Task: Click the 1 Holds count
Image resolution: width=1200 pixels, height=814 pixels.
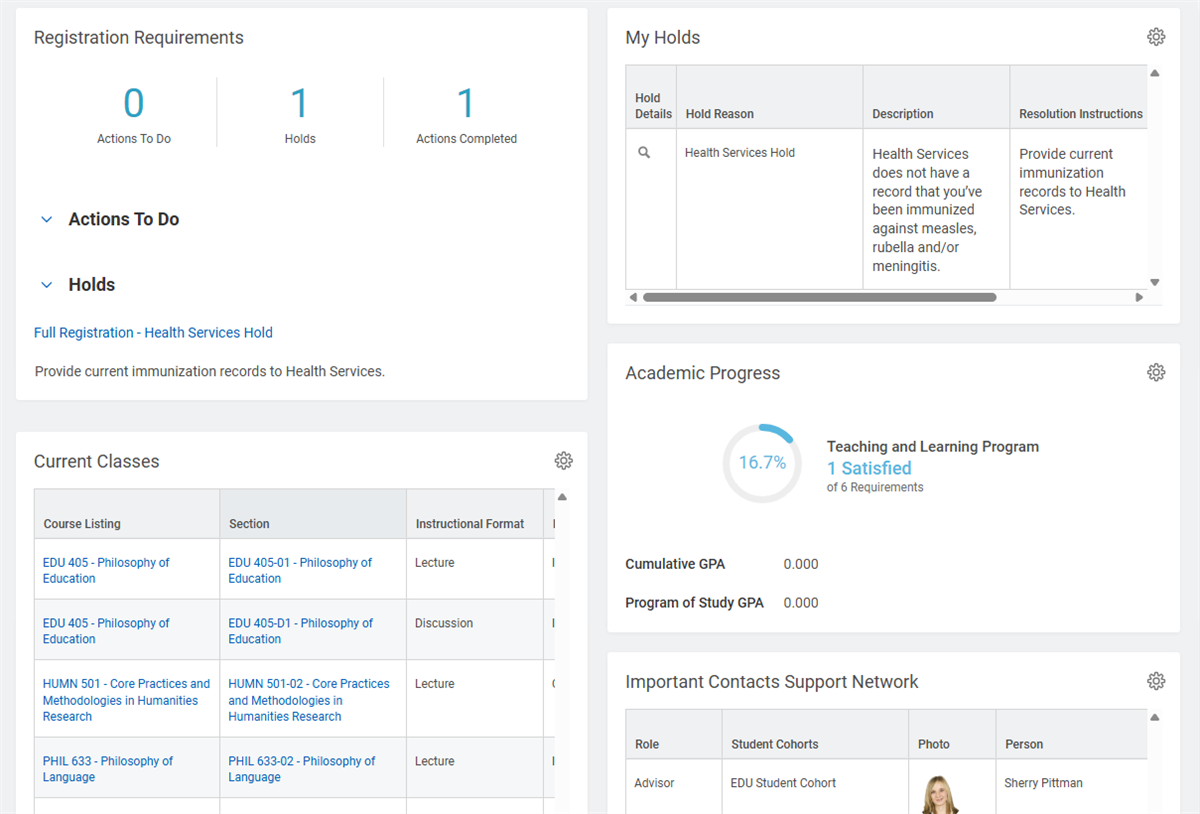Action: click(x=300, y=104)
